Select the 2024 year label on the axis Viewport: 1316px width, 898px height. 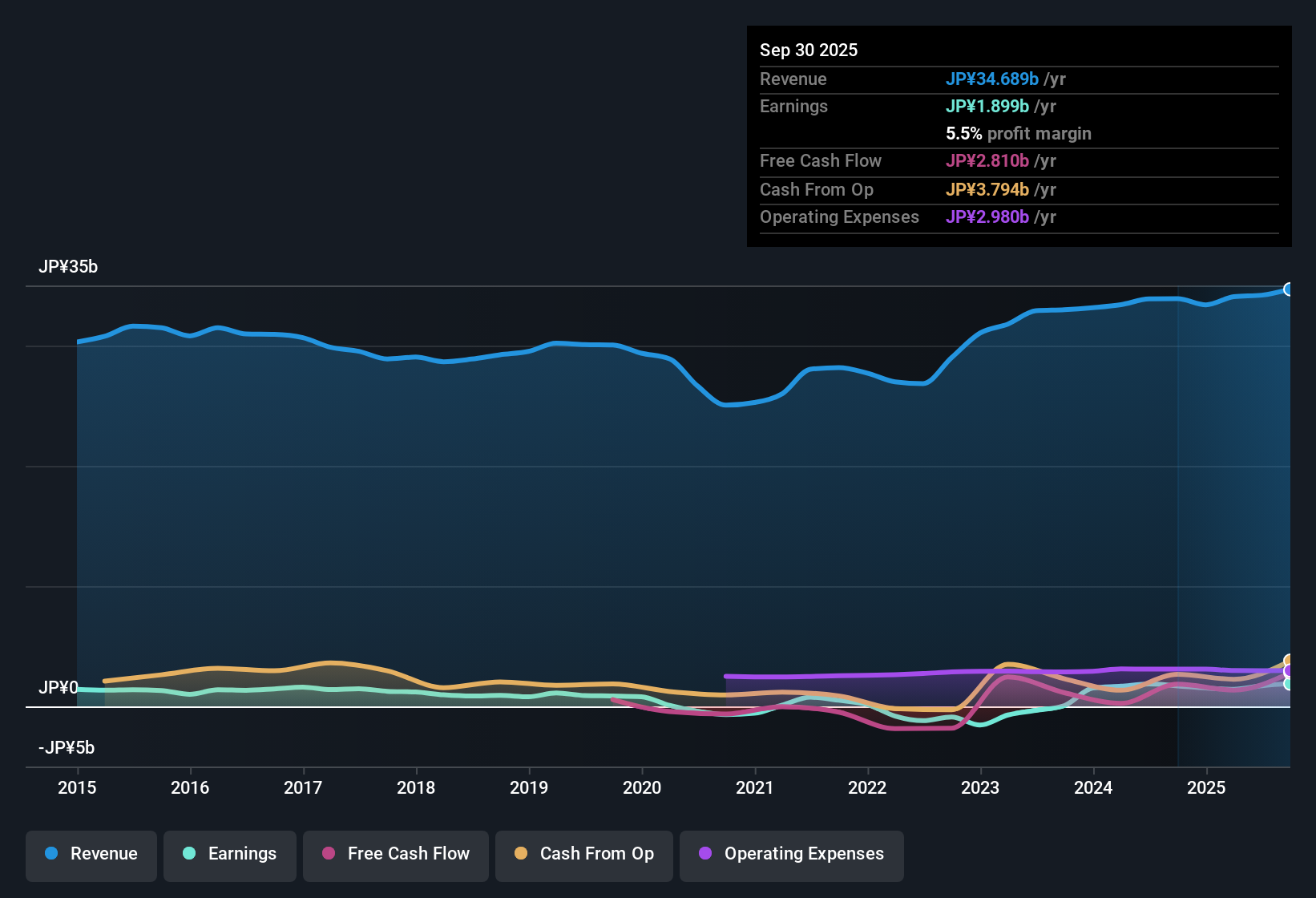pos(1093,788)
